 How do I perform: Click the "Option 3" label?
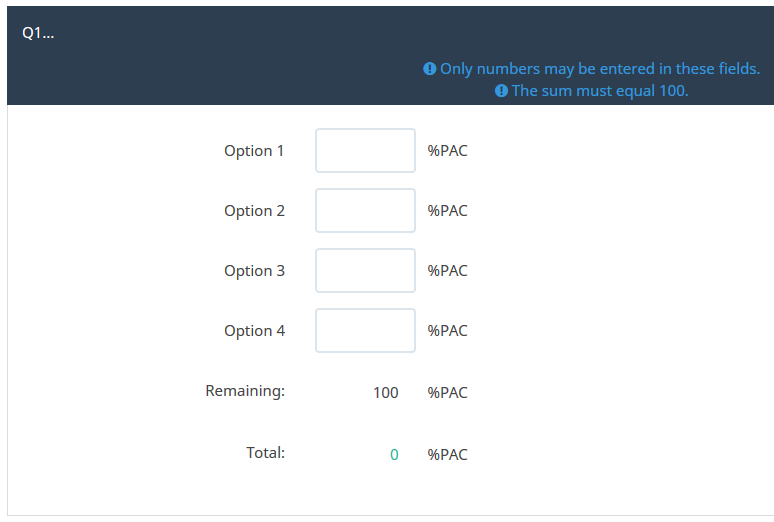[254, 271]
